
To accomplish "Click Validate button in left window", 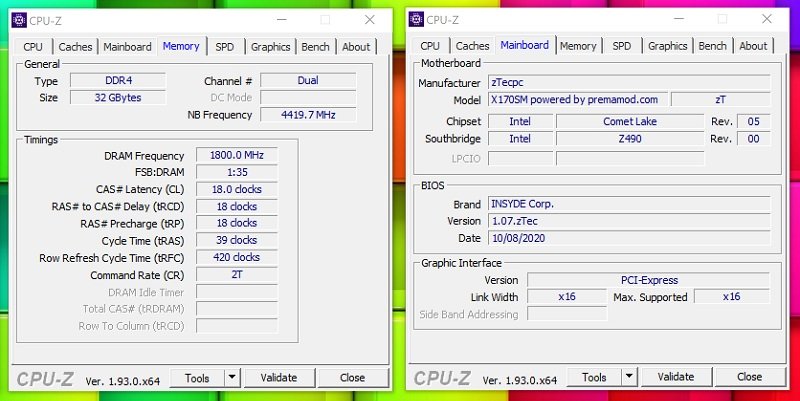I will point(279,378).
